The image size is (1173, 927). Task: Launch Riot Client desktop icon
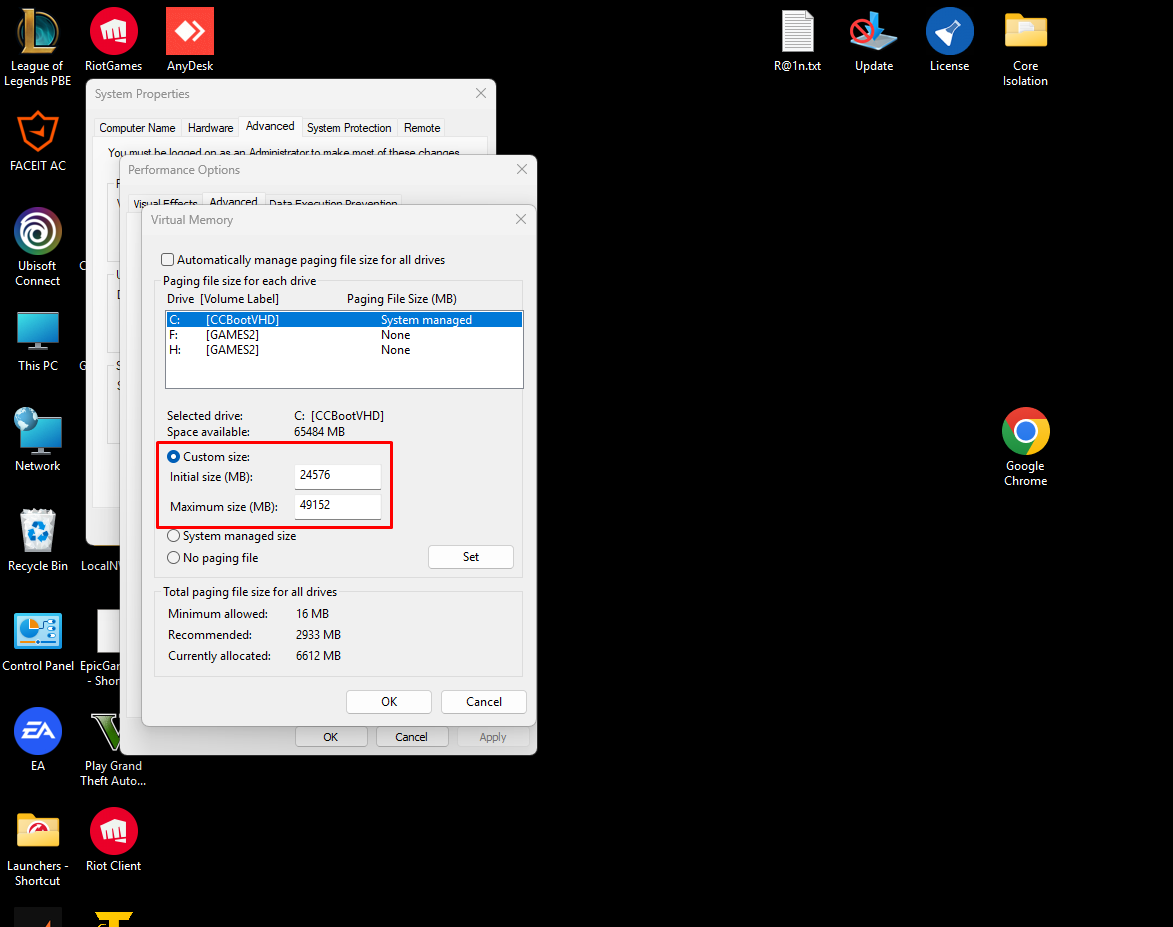tap(113, 839)
